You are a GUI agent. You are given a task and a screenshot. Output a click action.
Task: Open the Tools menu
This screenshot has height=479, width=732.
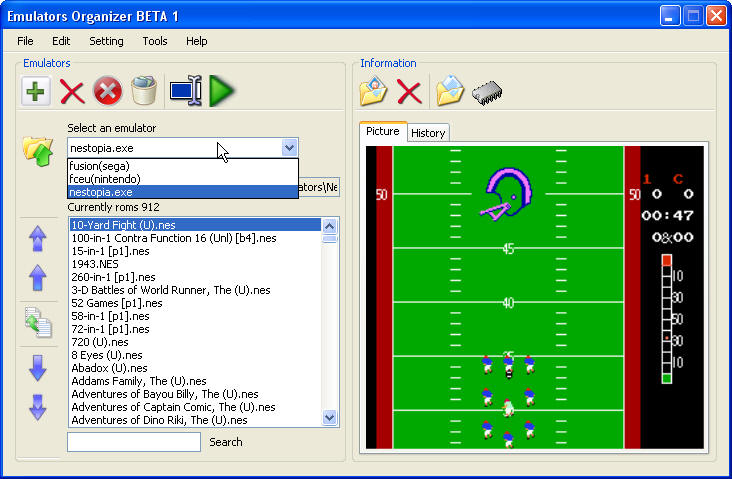(x=155, y=41)
